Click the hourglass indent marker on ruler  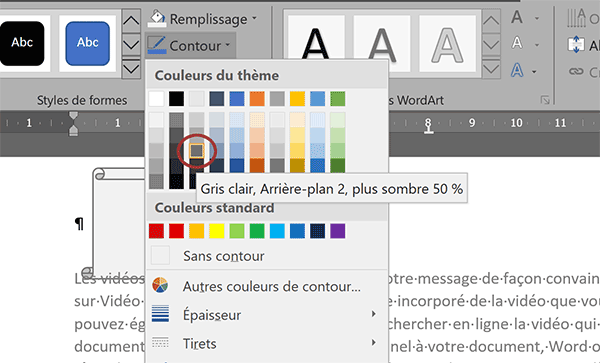click(73, 124)
